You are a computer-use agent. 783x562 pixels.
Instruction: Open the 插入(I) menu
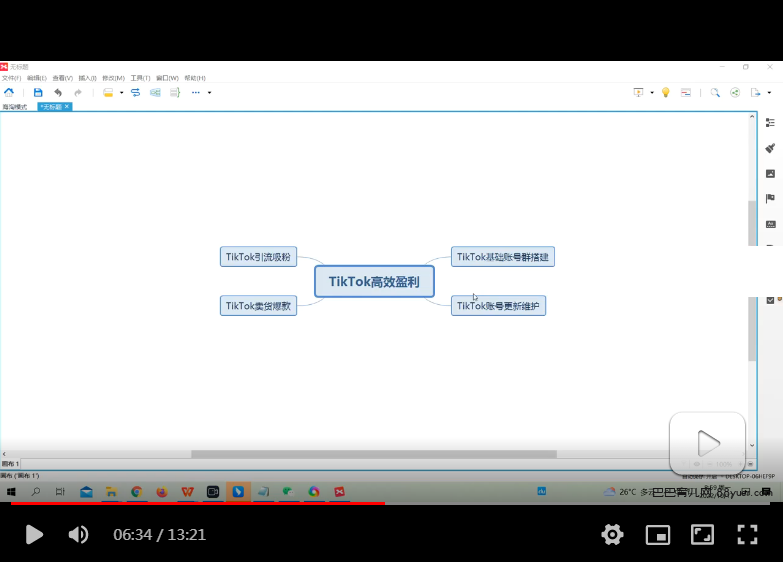click(87, 78)
